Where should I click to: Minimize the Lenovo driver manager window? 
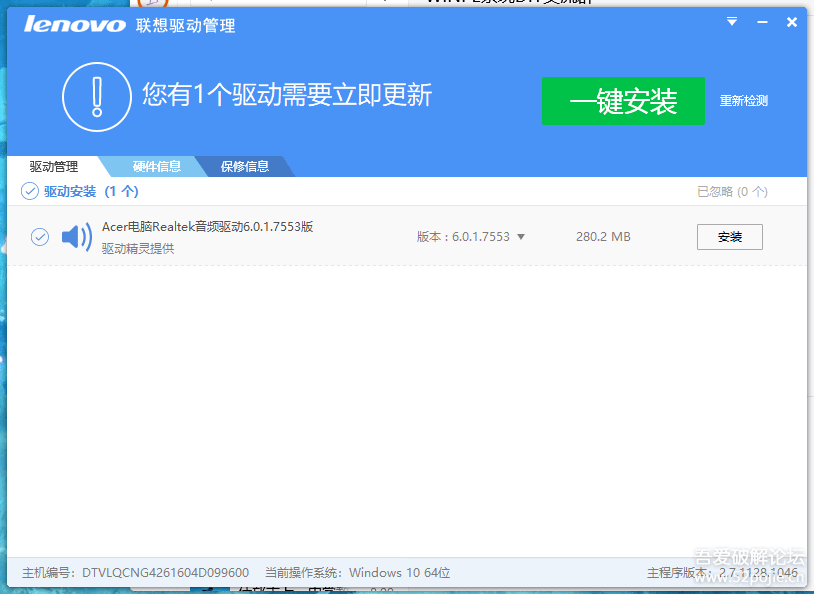pyautogui.click(x=762, y=22)
